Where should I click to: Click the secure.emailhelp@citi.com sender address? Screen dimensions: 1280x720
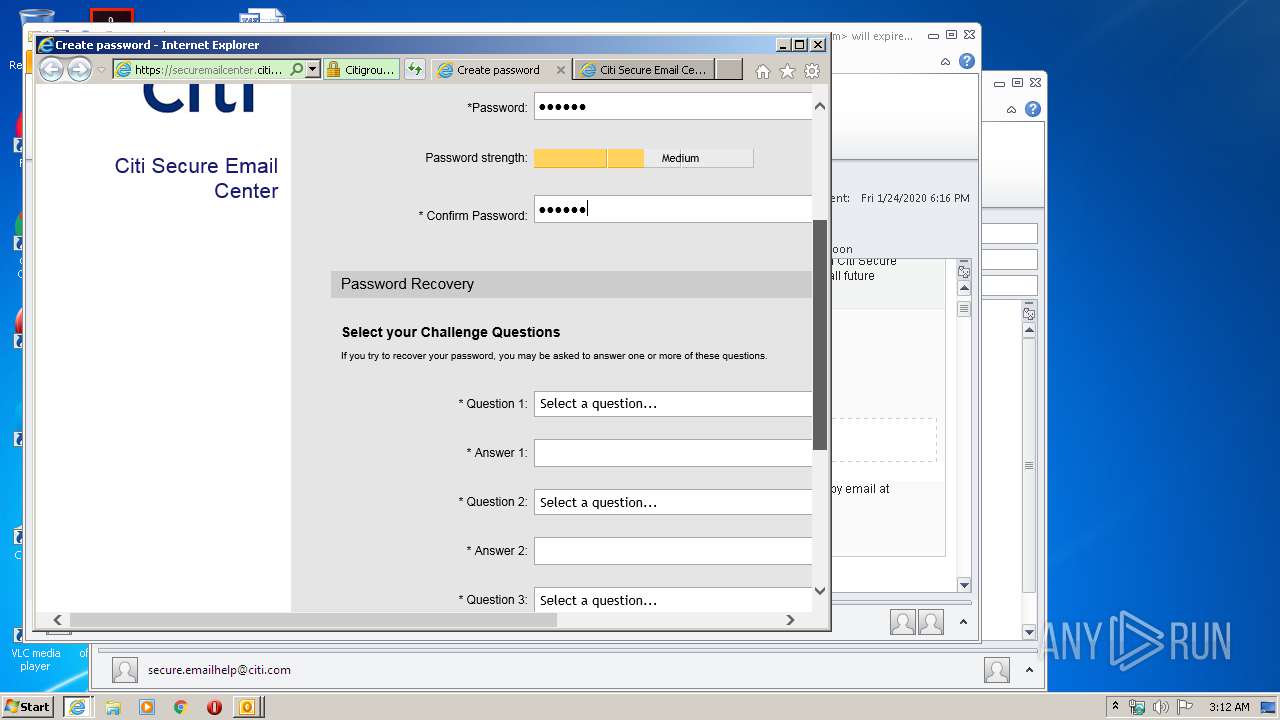pyautogui.click(x=219, y=670)
